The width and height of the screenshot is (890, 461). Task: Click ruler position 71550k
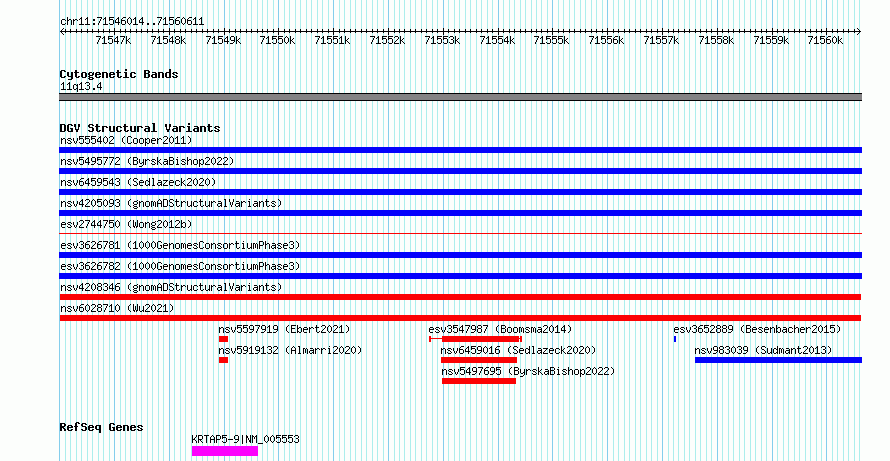[278, 40]
